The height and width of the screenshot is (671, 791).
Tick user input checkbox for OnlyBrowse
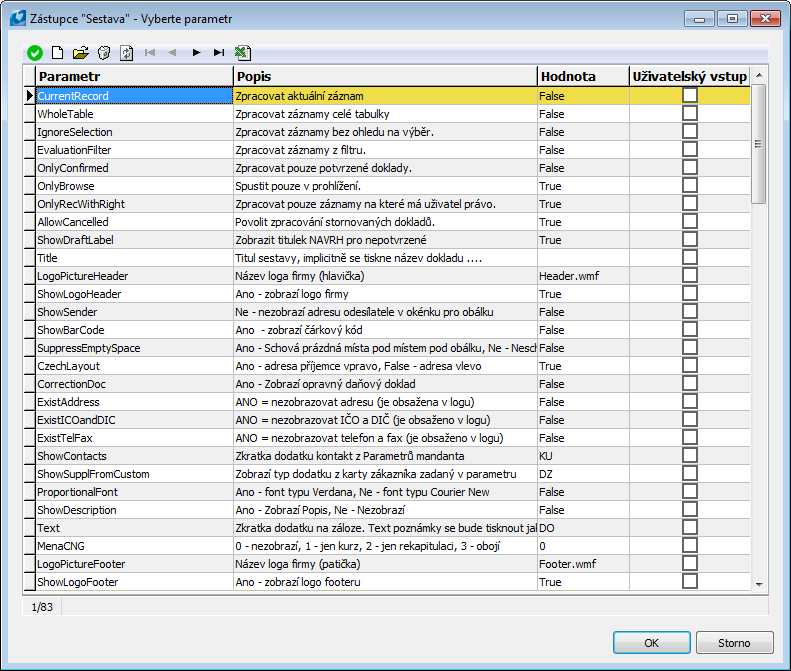(x=689, y=186)
